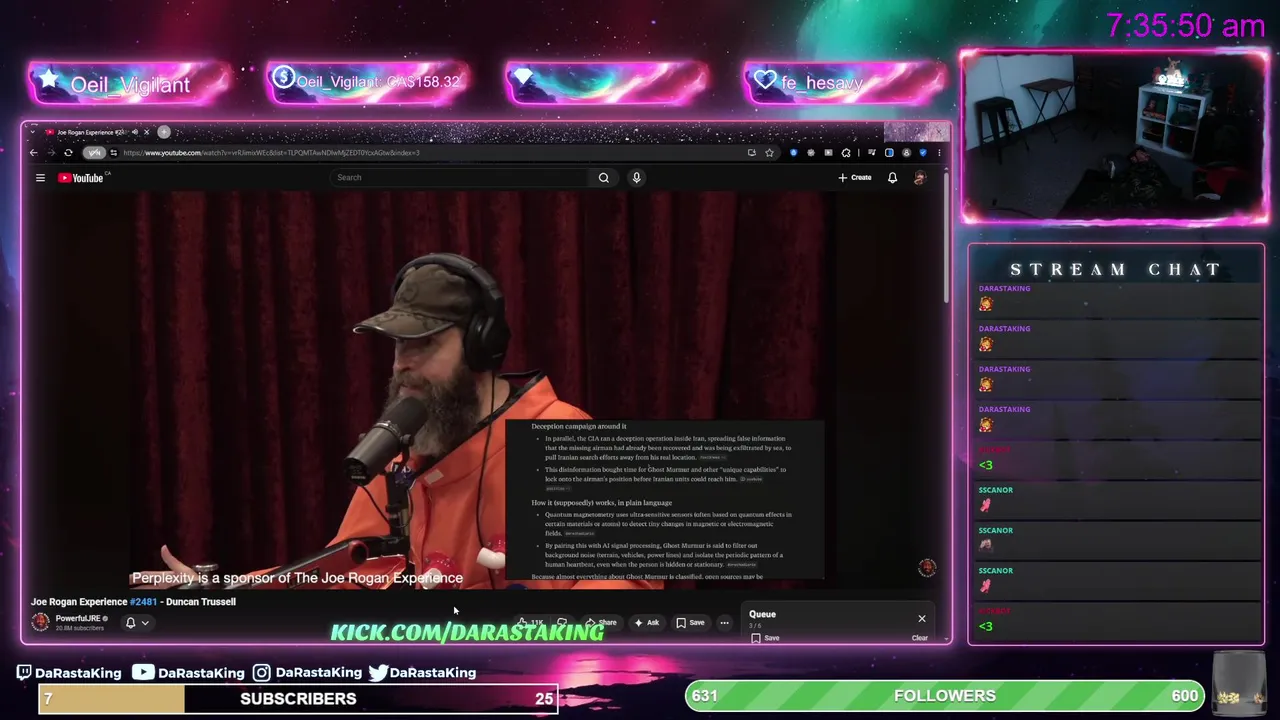Screen dimensions: 1280x720
Task: Start voice search with microphone icon
Action: coord(636,177)
